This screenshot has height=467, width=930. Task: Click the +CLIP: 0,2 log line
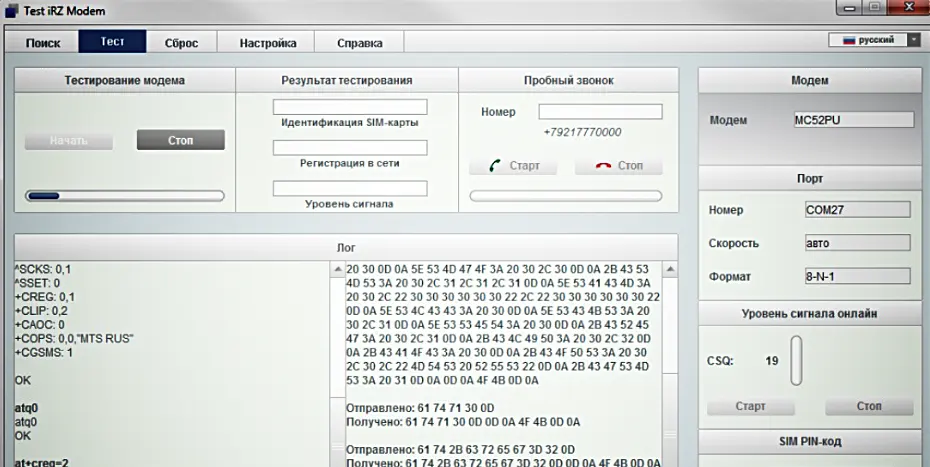42,311
